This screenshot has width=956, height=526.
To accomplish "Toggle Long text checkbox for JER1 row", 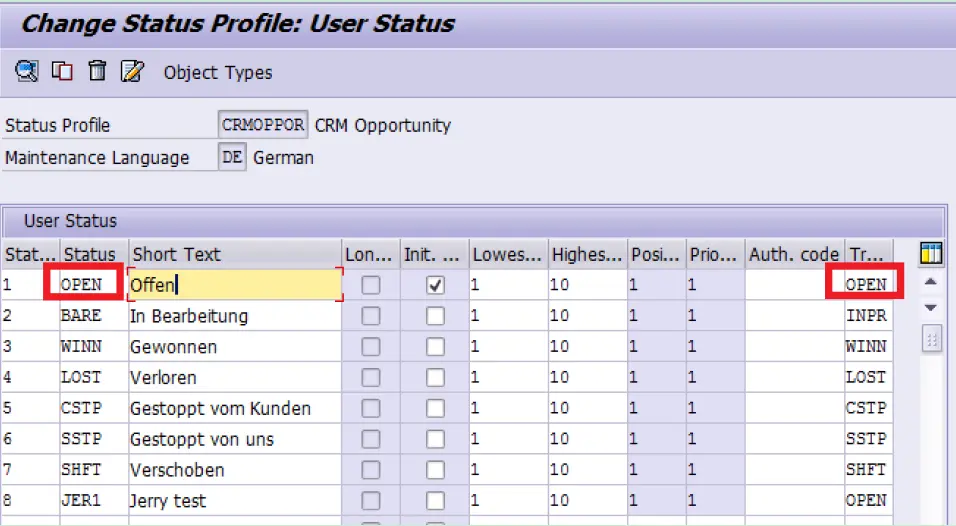I will [371, 500].
